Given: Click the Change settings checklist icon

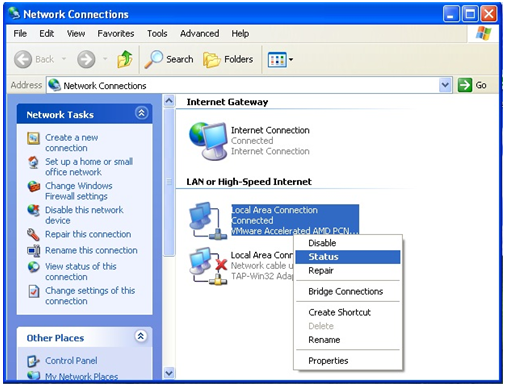Looking at the screenshot, I should coord(34,291).
